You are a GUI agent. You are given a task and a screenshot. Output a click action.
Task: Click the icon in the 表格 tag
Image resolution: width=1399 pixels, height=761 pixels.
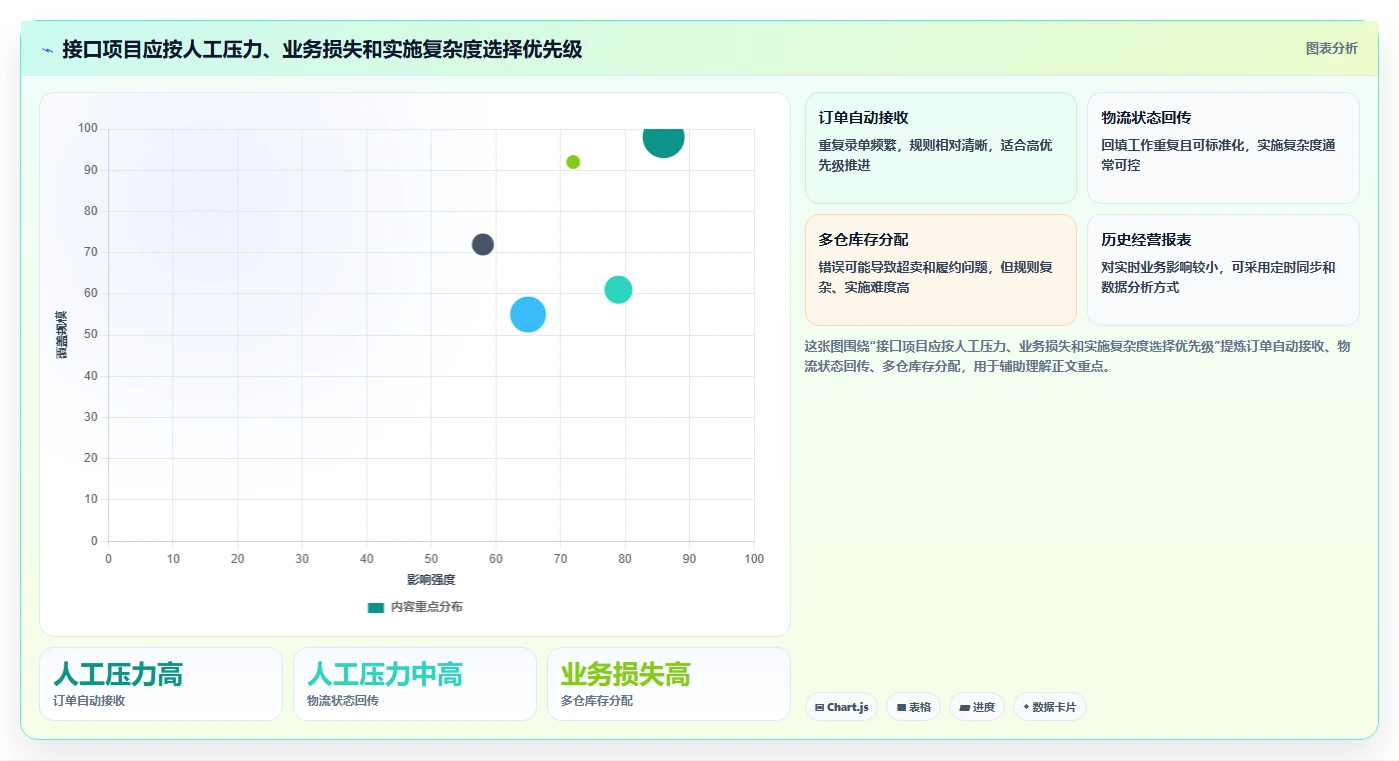click(x=901, y=707)
